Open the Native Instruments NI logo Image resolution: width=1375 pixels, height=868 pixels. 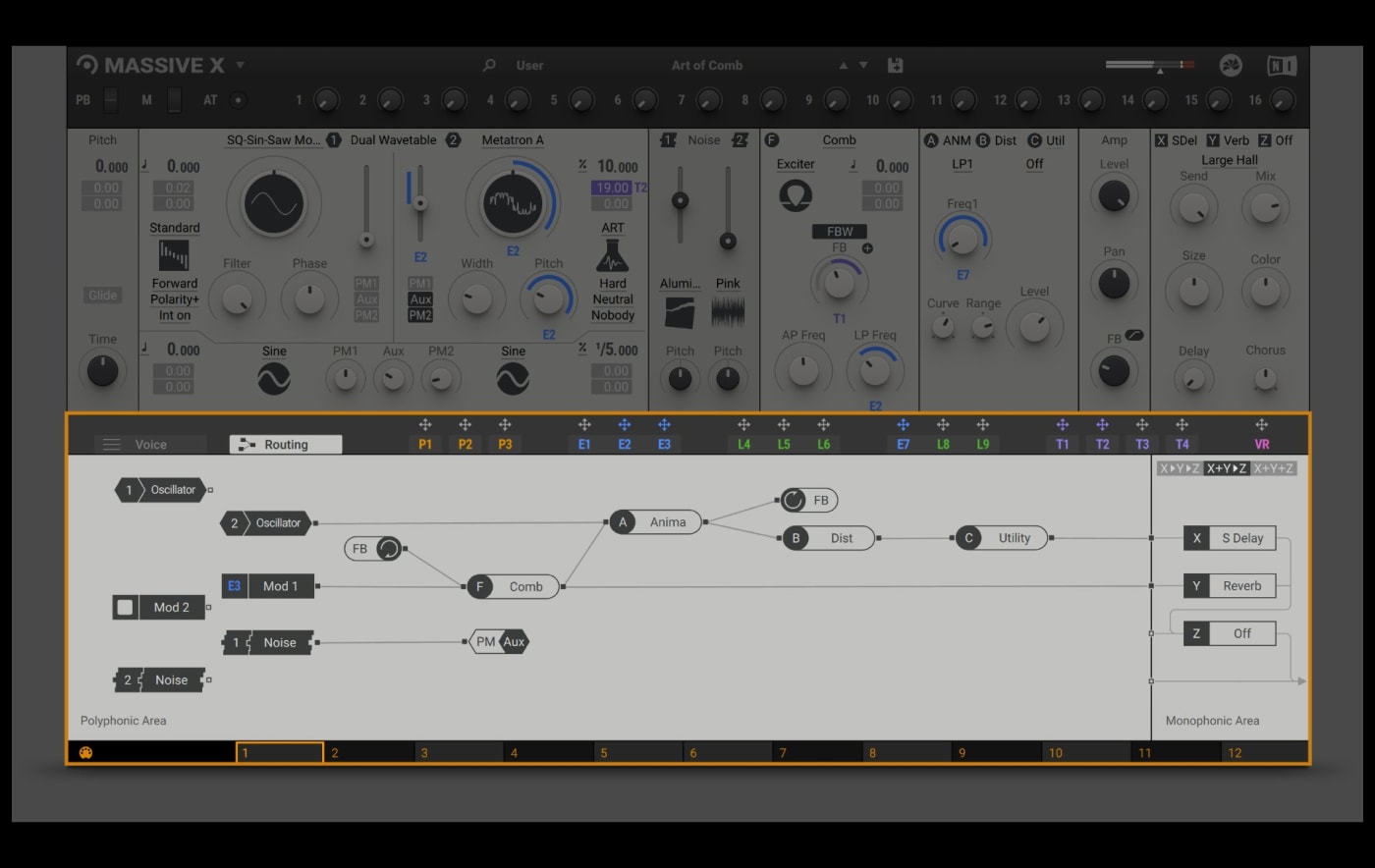[1281, 66]
